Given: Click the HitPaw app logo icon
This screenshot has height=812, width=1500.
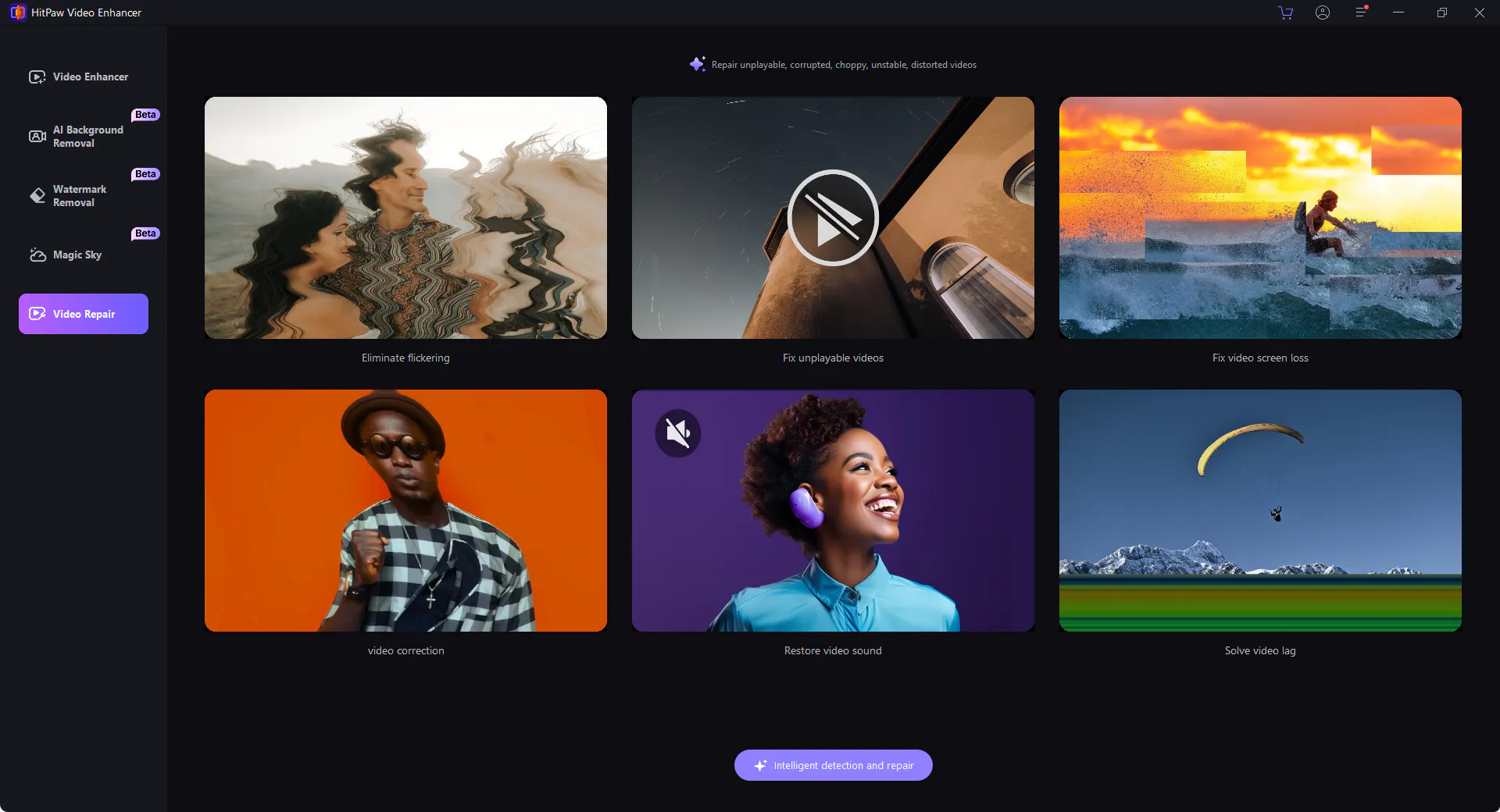Looking at the screenshot, I should point(17,12).
